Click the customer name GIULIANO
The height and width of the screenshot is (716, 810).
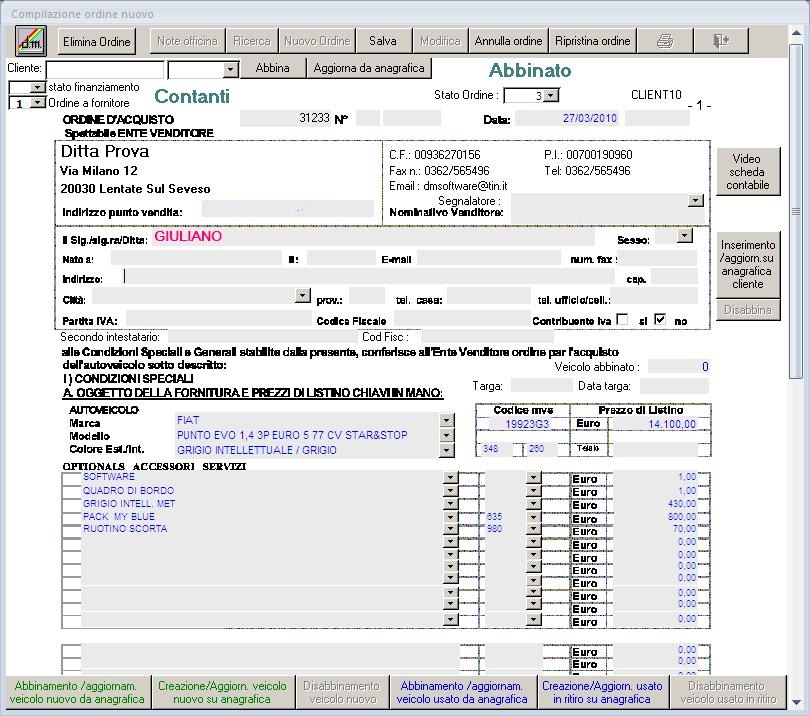point(188,236)
